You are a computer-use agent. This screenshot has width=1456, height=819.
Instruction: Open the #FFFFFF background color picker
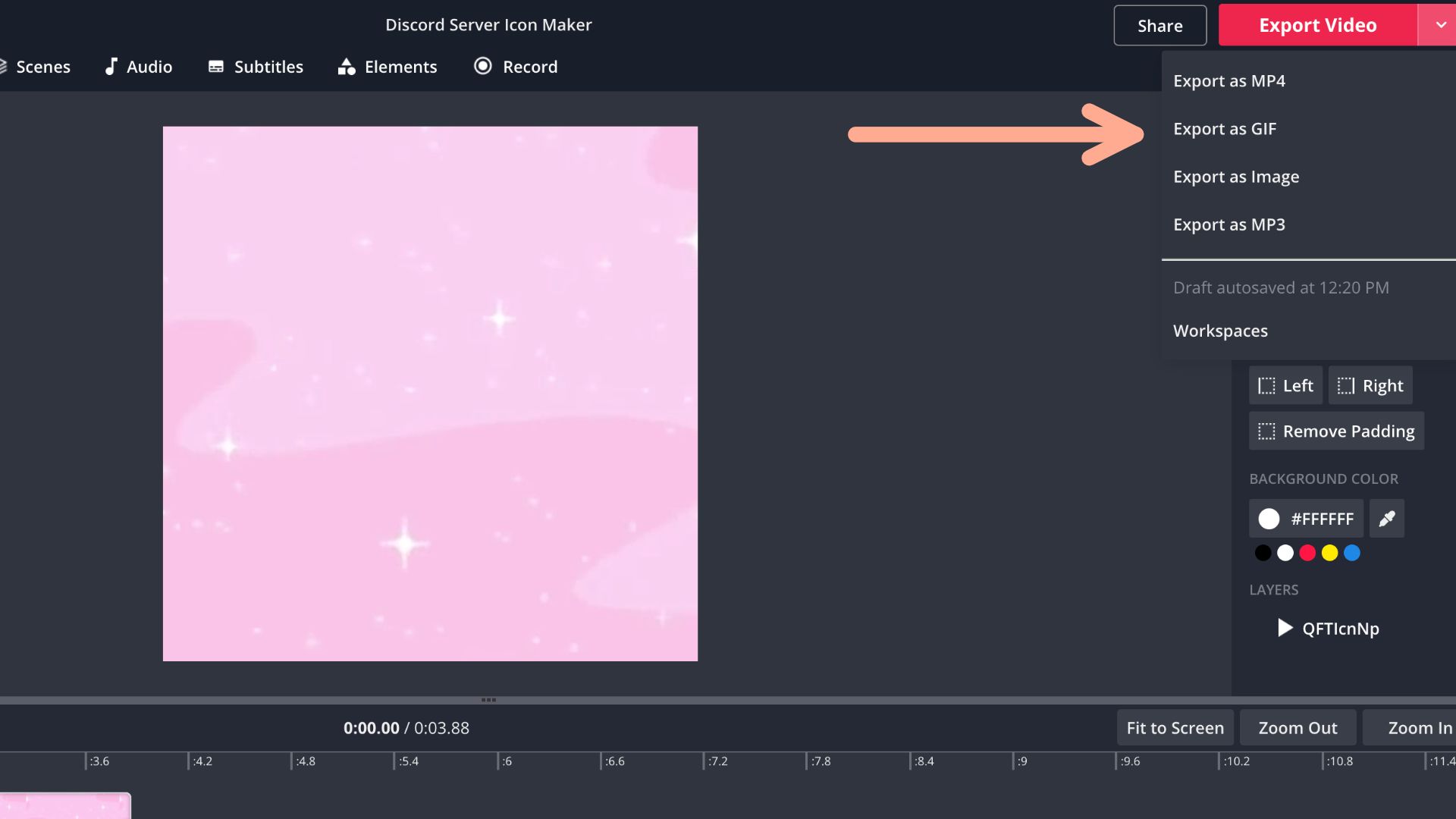[x=1306, y=519]
